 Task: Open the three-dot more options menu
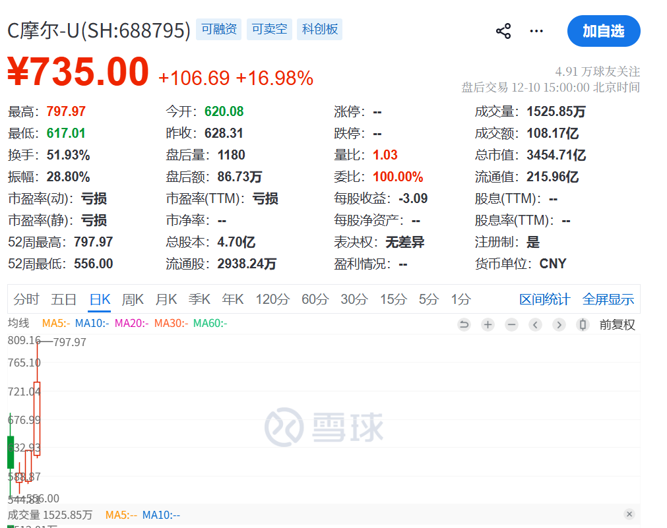[540, 31]
